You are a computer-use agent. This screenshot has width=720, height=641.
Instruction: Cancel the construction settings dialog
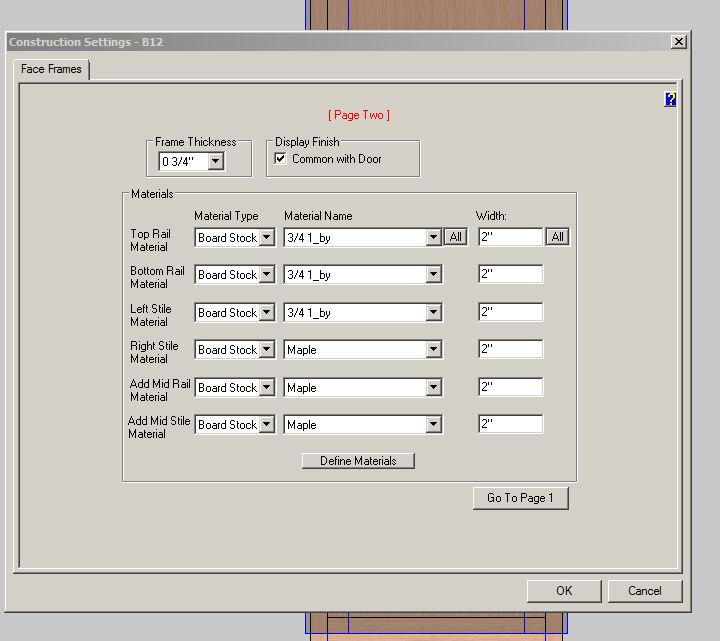pyautogui.click(x=644, y=591)
